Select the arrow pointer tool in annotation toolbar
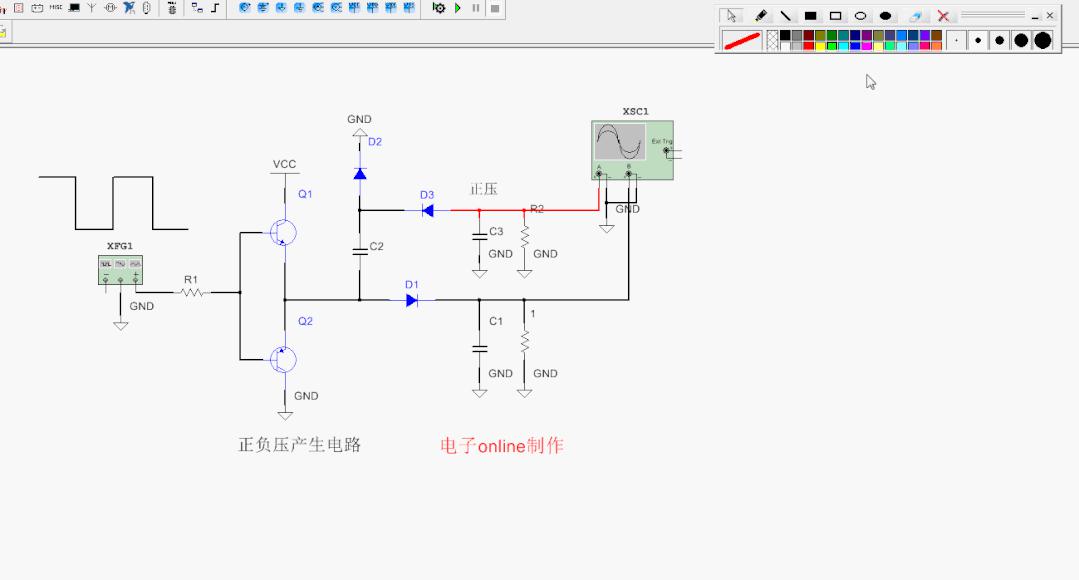The width and height of the screenshot is (1079, 580). pyautogui.click(x=732, y=16)
